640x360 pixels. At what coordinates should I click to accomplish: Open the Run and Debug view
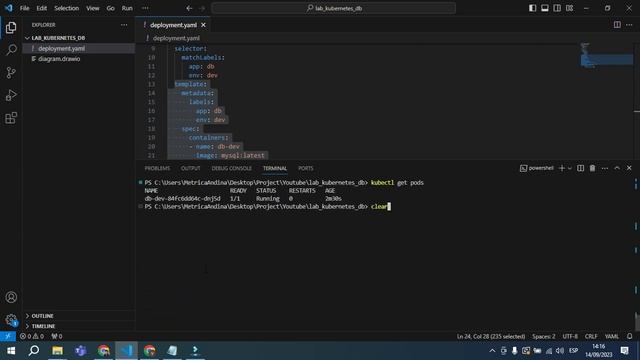point(11,96)
